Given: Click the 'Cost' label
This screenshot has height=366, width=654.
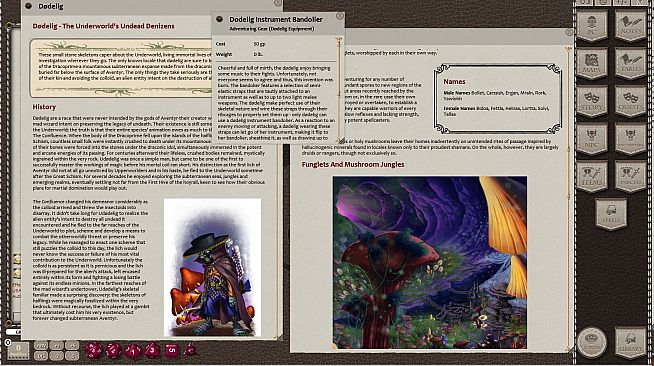Looking at the screenshot, I should pyautogui.click(x=221, y=44).
